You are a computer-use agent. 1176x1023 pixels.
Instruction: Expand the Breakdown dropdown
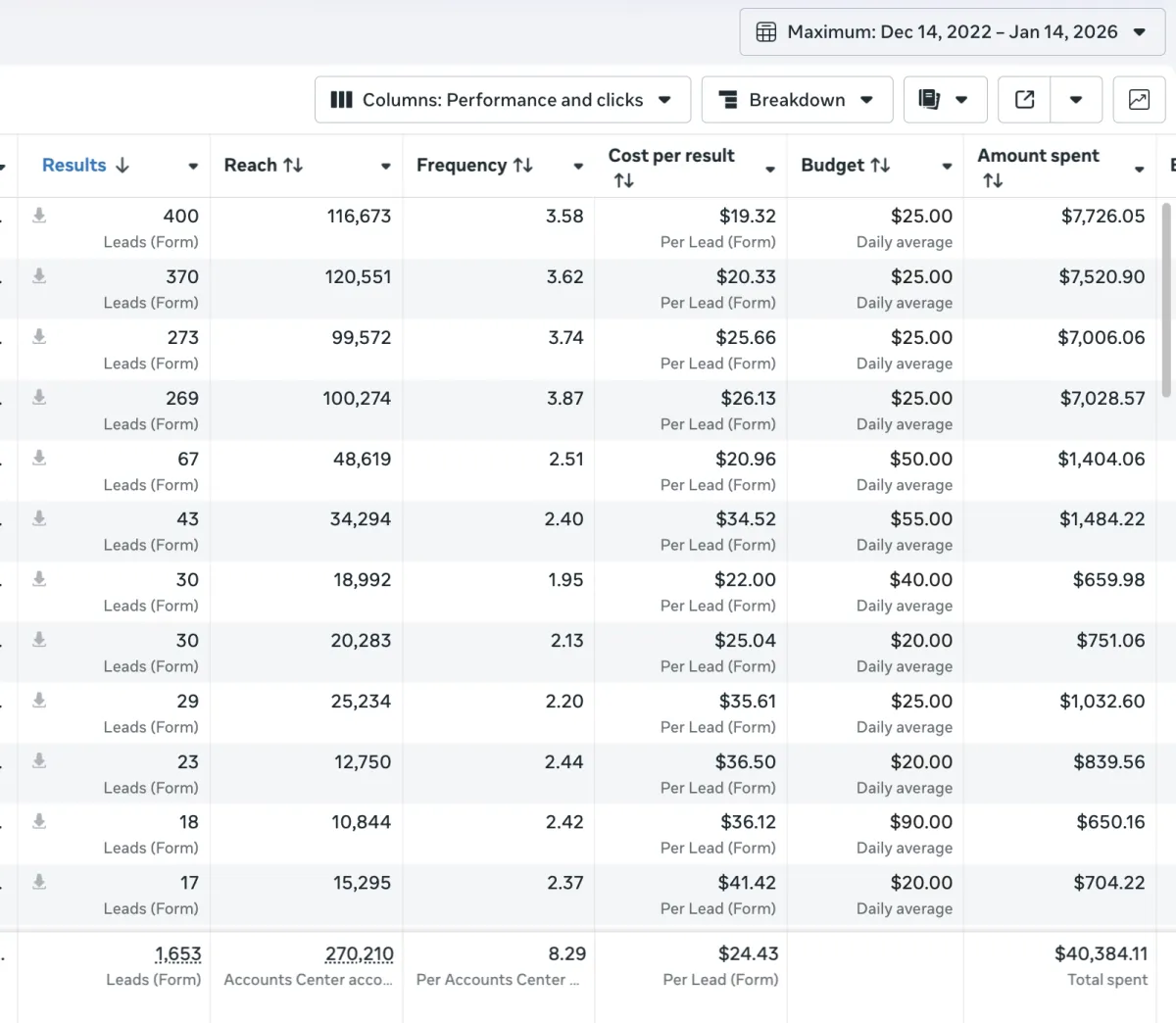pos(796,100)
